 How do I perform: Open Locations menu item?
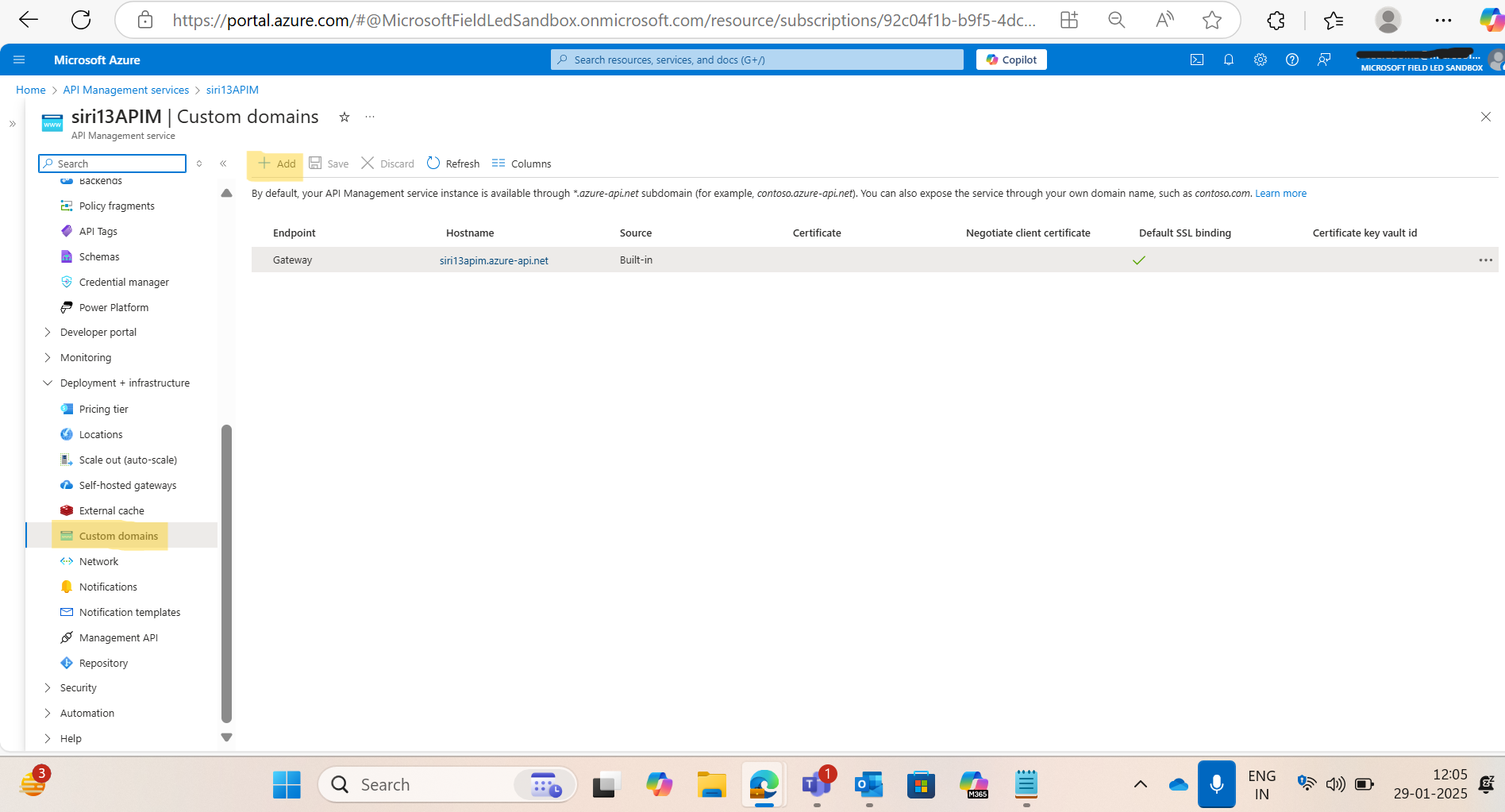[101, 434]
